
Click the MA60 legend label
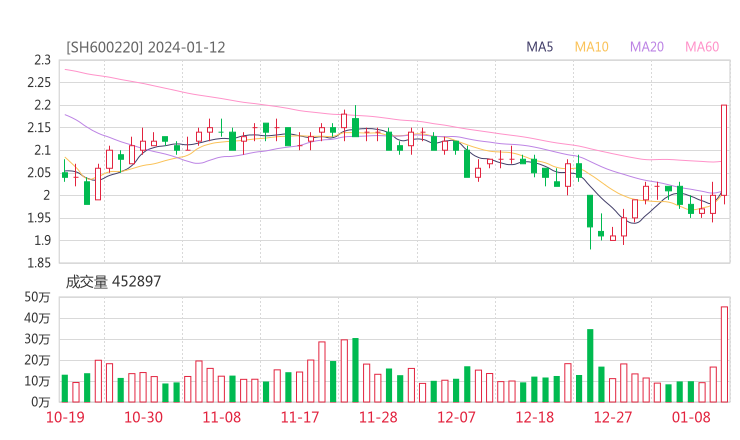[x=702, y=47]
